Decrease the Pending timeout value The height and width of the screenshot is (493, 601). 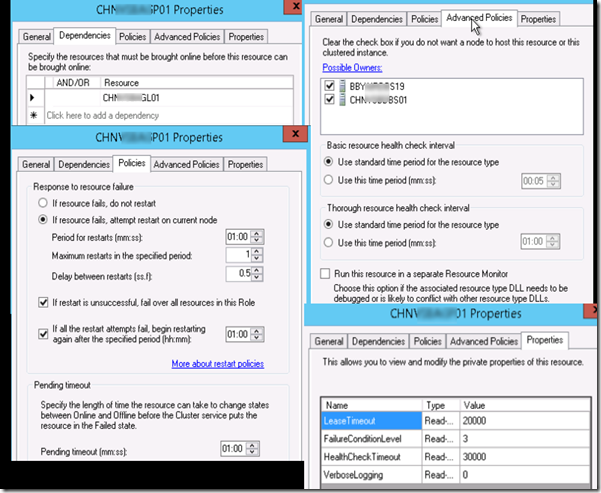pos(252,452)
